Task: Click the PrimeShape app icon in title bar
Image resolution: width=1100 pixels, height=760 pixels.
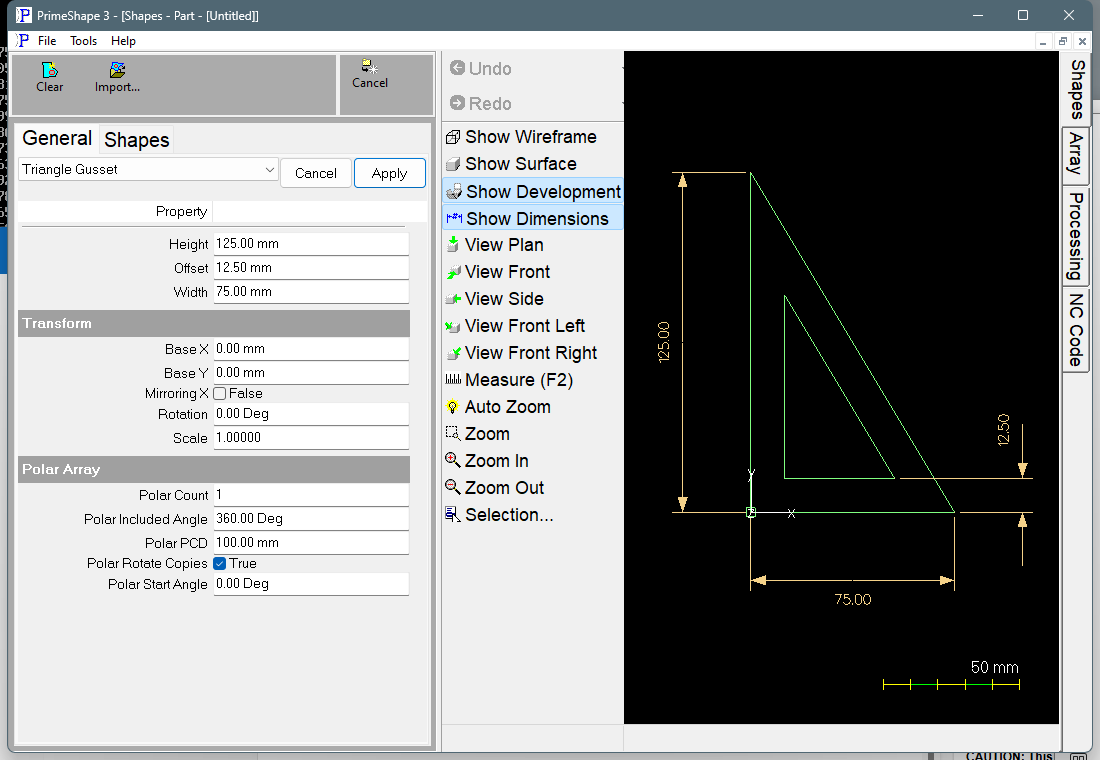Action: (24, 15)
